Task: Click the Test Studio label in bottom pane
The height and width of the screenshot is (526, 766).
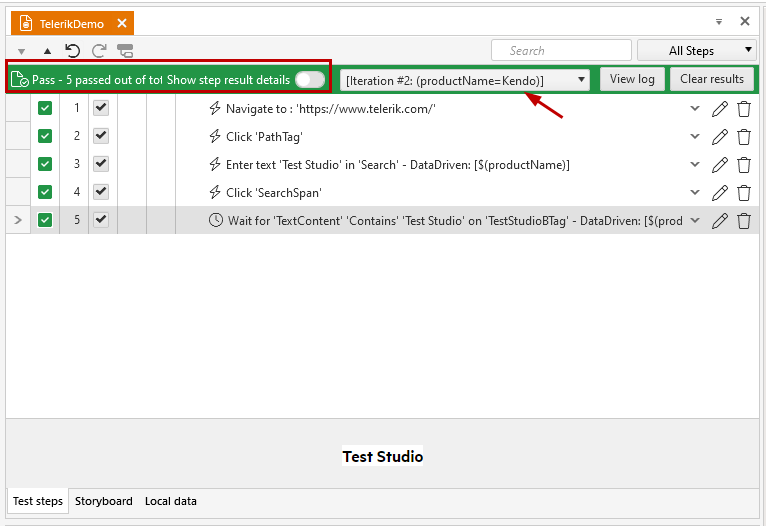Action: [383, 456]
